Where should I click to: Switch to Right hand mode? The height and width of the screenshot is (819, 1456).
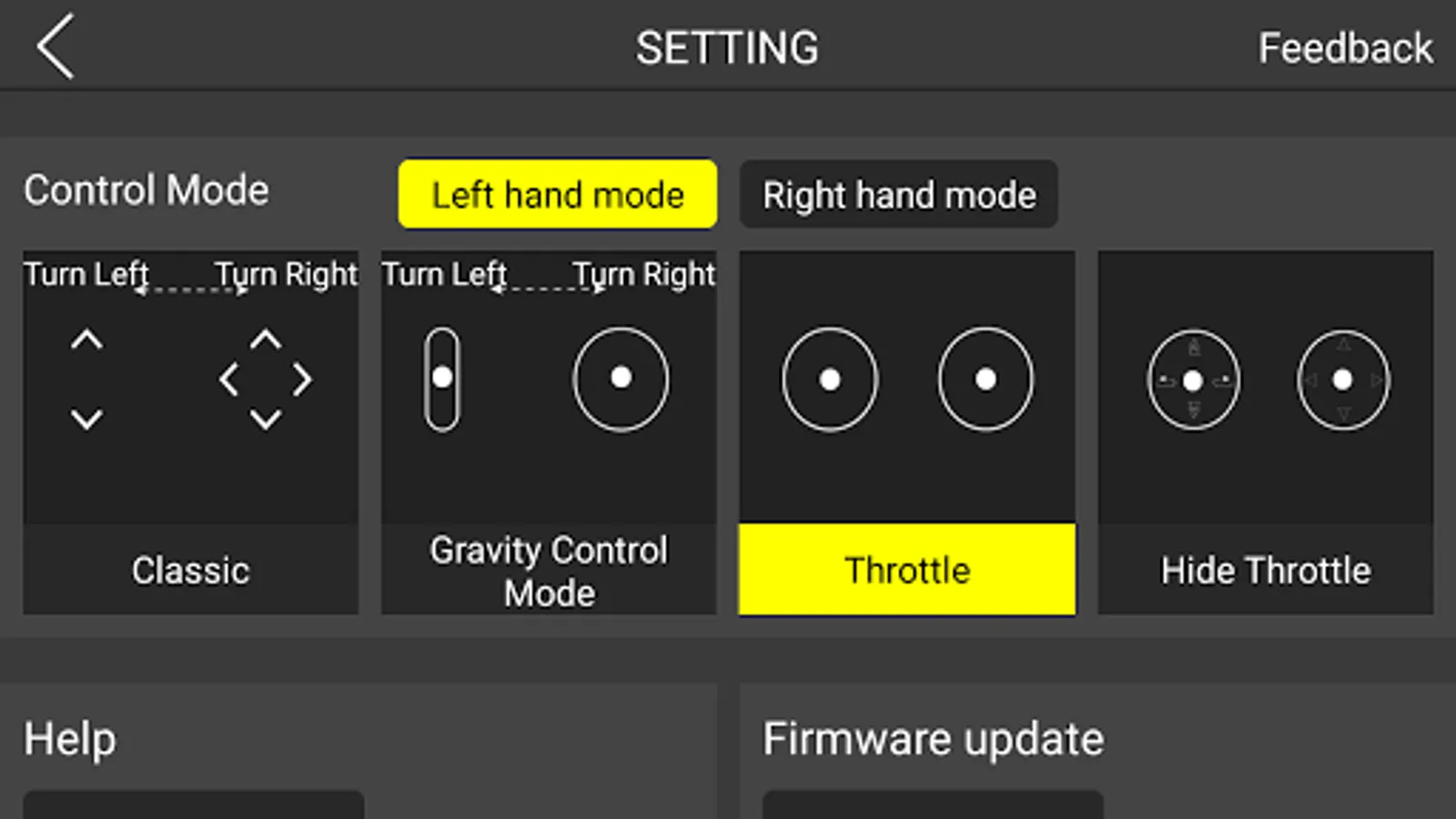[899, 195]
